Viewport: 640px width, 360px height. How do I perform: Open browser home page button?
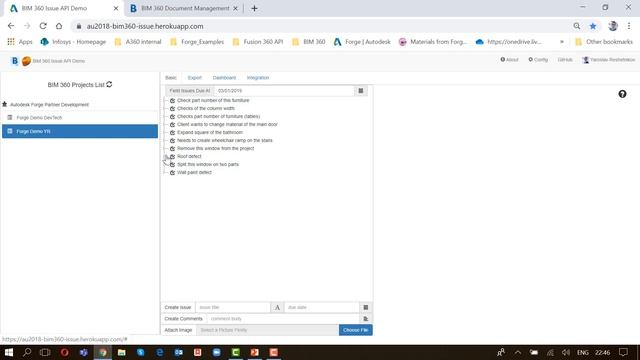pos(59,26)
